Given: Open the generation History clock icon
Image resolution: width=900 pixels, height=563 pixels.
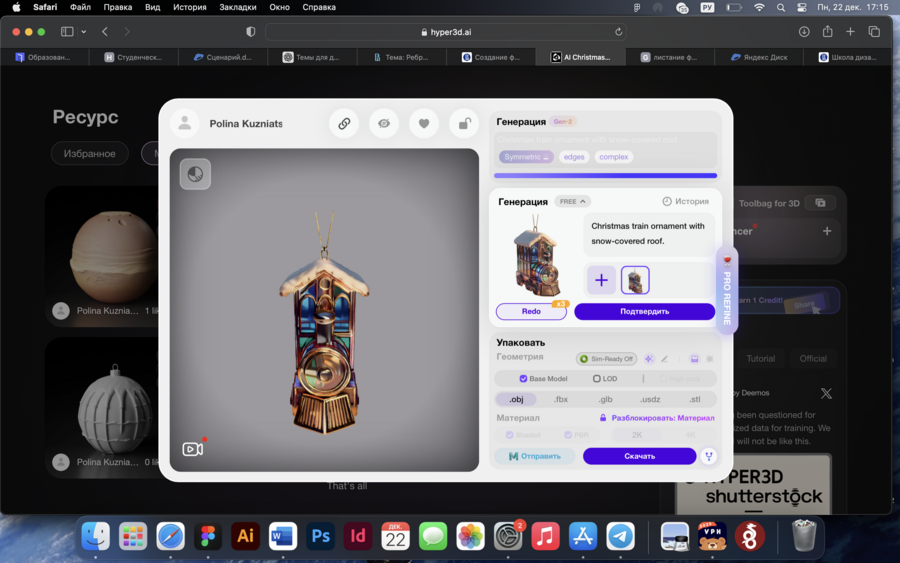Looking at the screenshot, I should (667, 201).
